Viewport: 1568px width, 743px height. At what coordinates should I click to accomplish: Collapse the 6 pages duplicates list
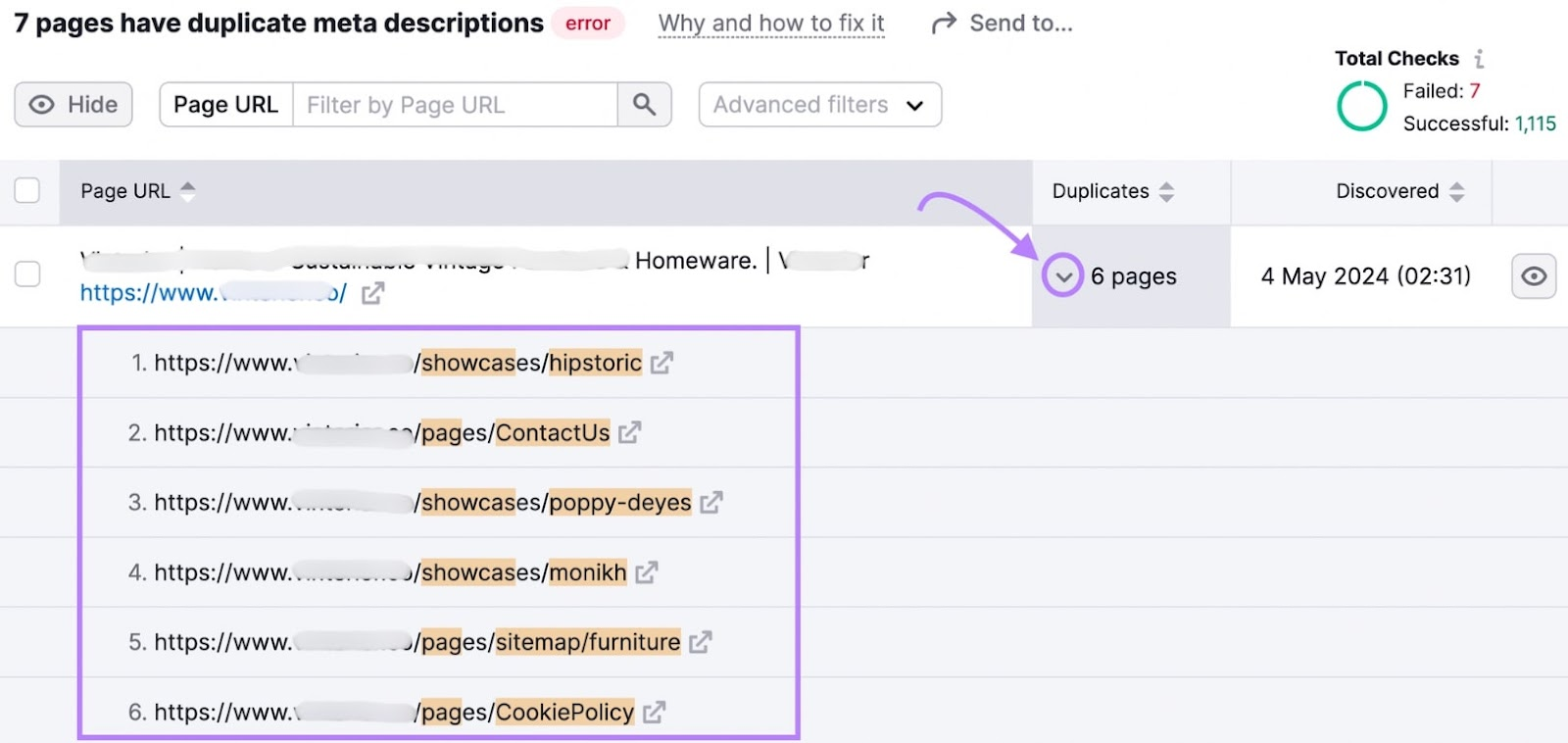pos(1063,276)
